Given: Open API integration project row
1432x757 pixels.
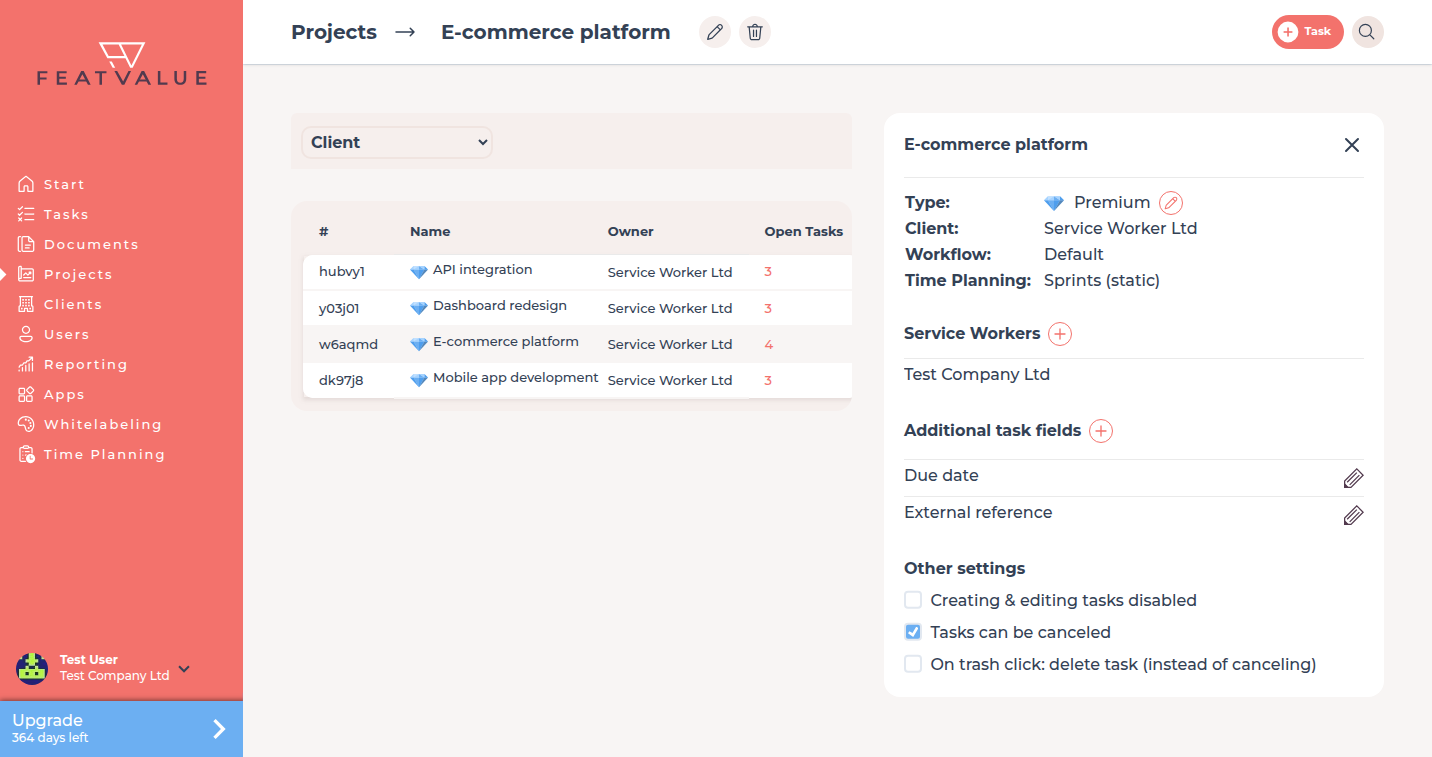Looking at the screenshot, I should coord(577,272).
